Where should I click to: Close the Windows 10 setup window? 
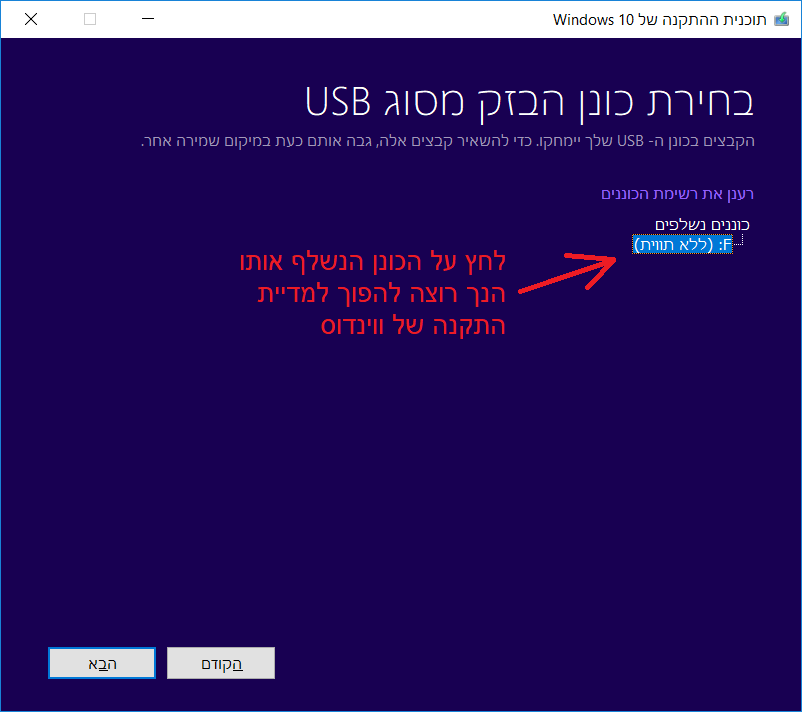click(x=31, y=19)
